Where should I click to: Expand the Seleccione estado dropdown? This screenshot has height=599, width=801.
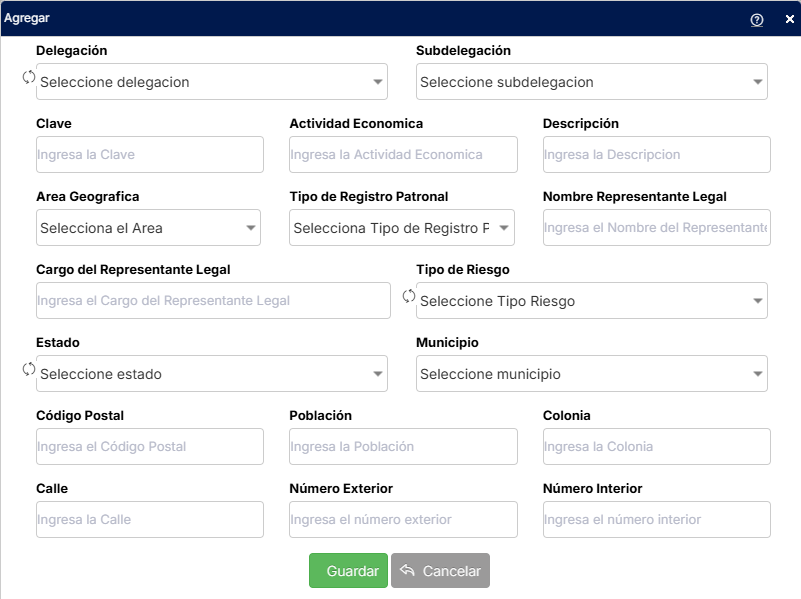211,374
